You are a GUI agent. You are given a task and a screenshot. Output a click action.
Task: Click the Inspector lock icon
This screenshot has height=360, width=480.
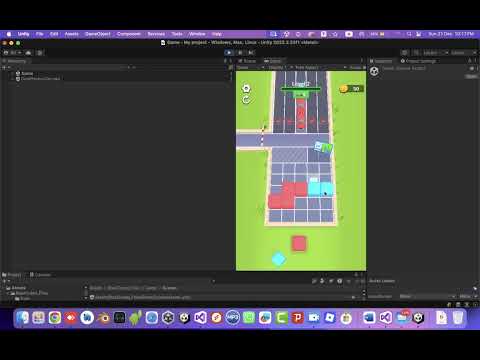pyautogui.click(x=469, y=61)
